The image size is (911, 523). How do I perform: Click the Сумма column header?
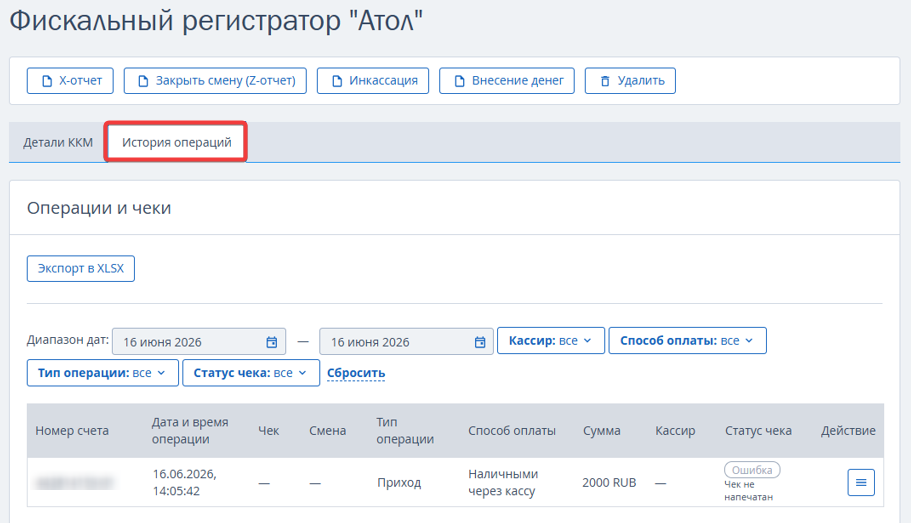[x=602, y=431]
